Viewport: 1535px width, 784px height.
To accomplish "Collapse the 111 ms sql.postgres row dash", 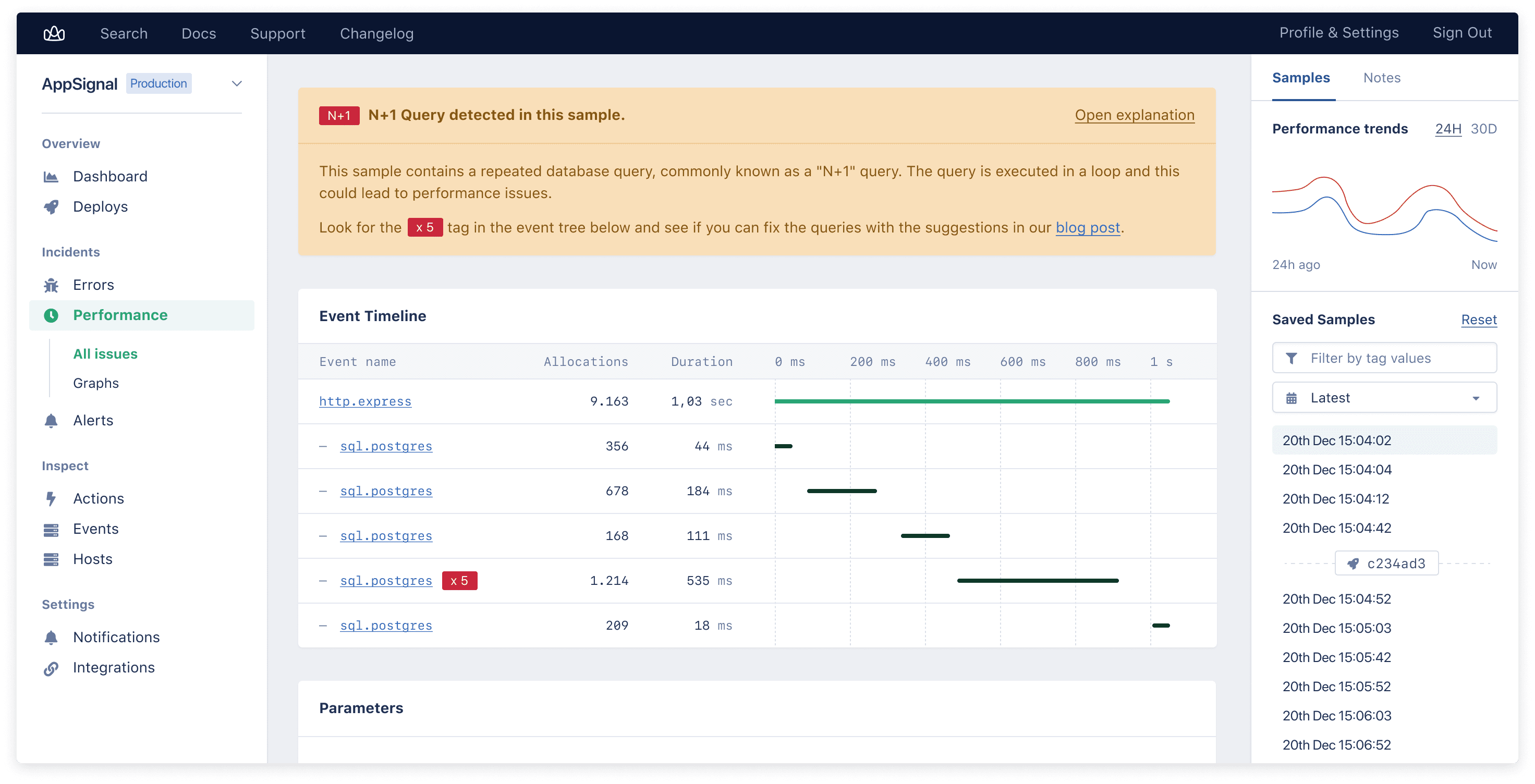I will point(323,536).
